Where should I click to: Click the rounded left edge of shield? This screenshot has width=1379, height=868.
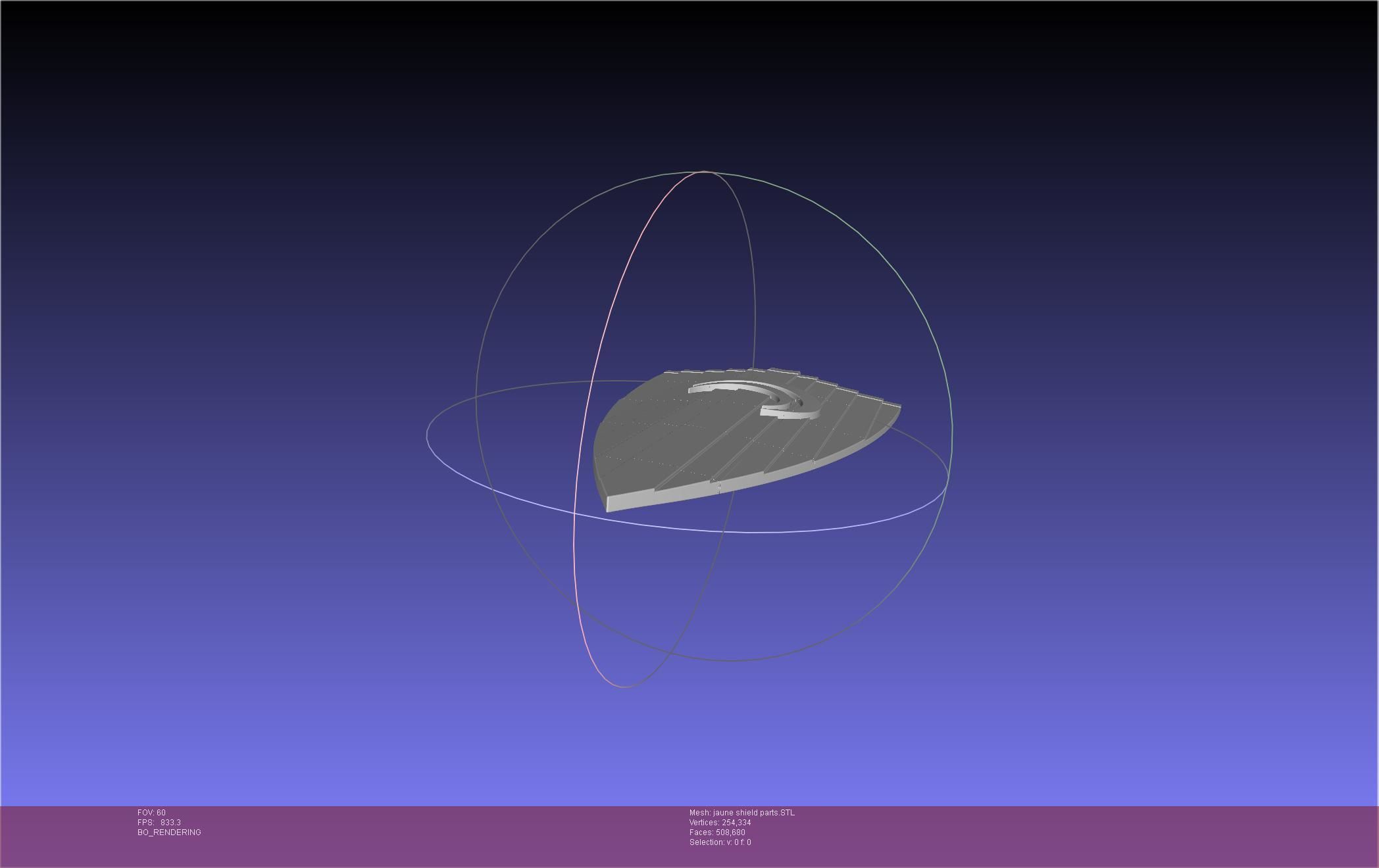click(x=597, y=457)
